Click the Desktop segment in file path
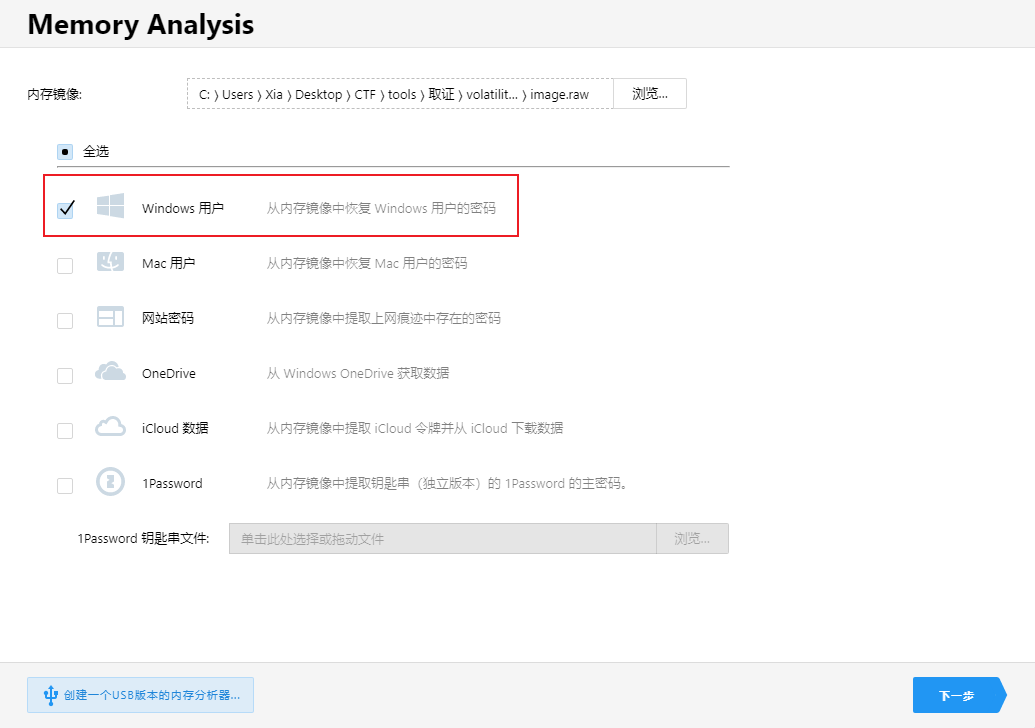1035x728 pixels. coord(318,95)
